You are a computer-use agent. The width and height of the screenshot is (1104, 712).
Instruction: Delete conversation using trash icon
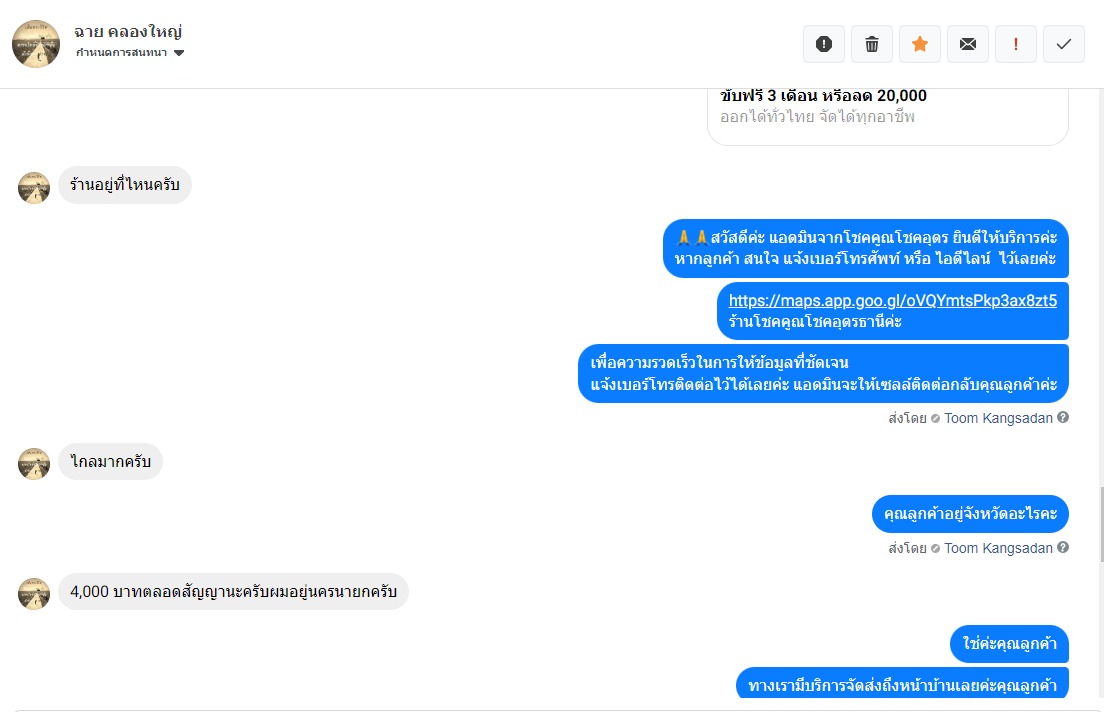pyautogui.click(x=872, y=44)
